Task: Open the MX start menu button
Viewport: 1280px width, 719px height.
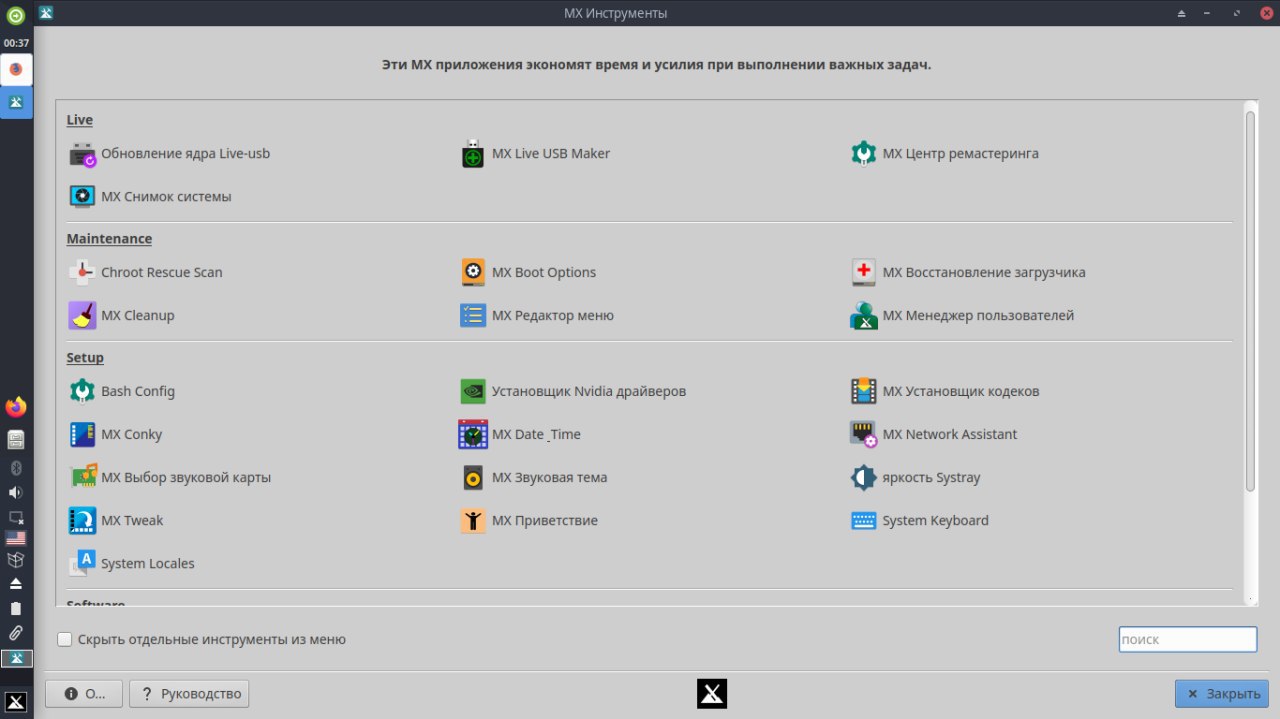Action: pos(16,701)
